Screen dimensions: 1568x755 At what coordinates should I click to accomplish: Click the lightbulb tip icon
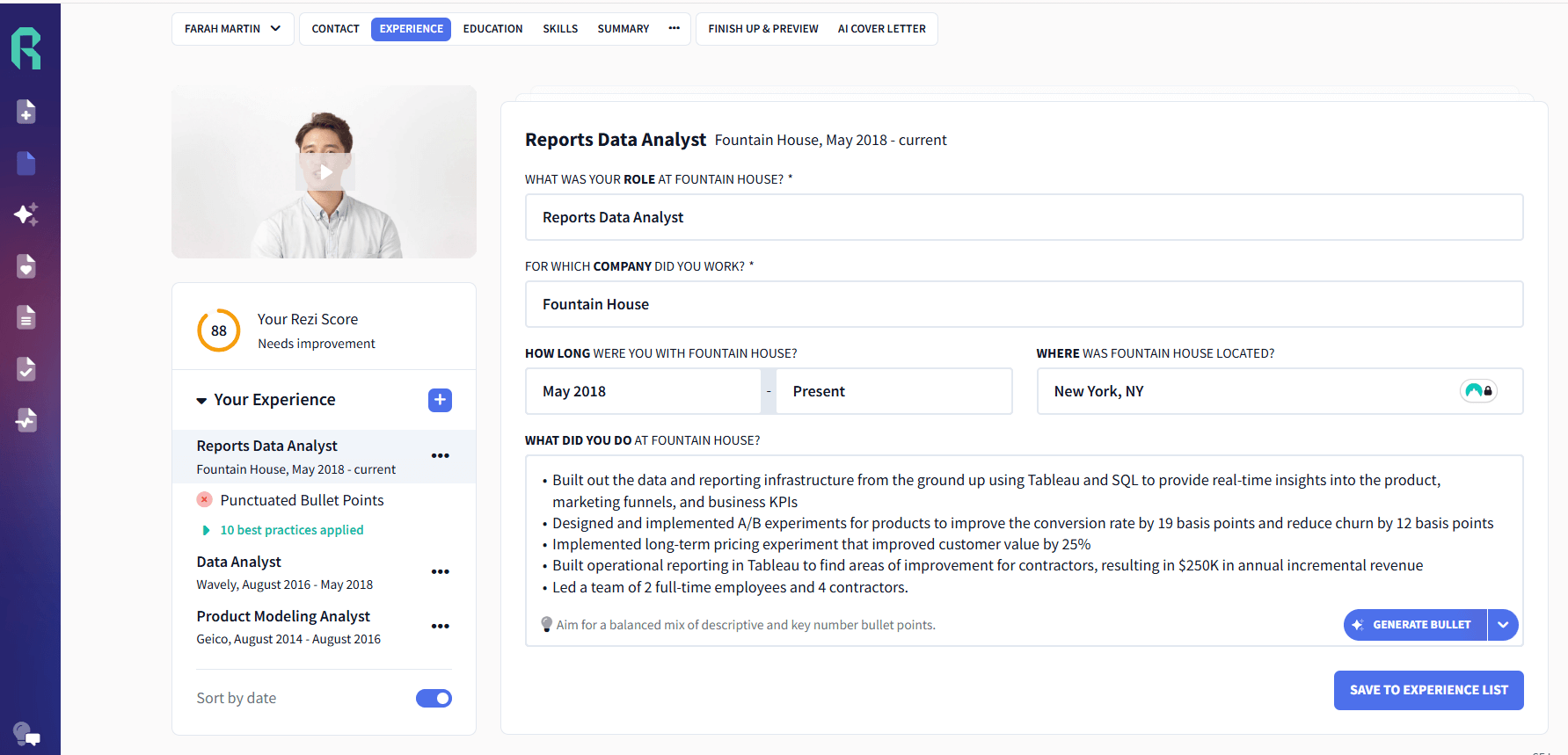click(x=546, y=625)
